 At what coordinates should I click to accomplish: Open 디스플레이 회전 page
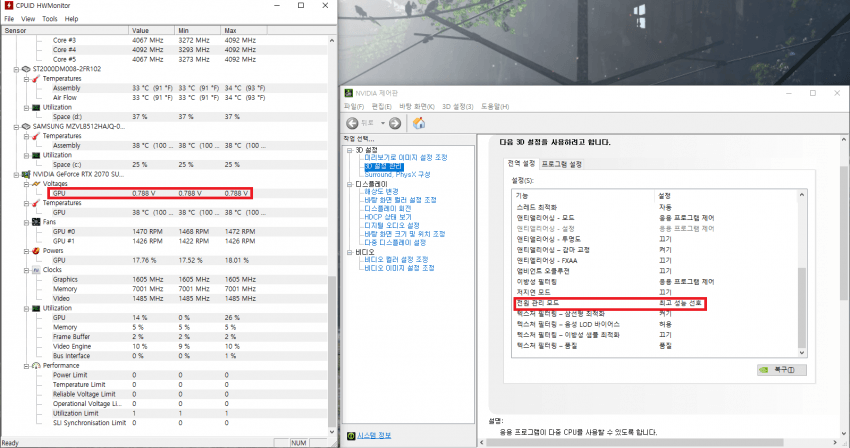388,208
